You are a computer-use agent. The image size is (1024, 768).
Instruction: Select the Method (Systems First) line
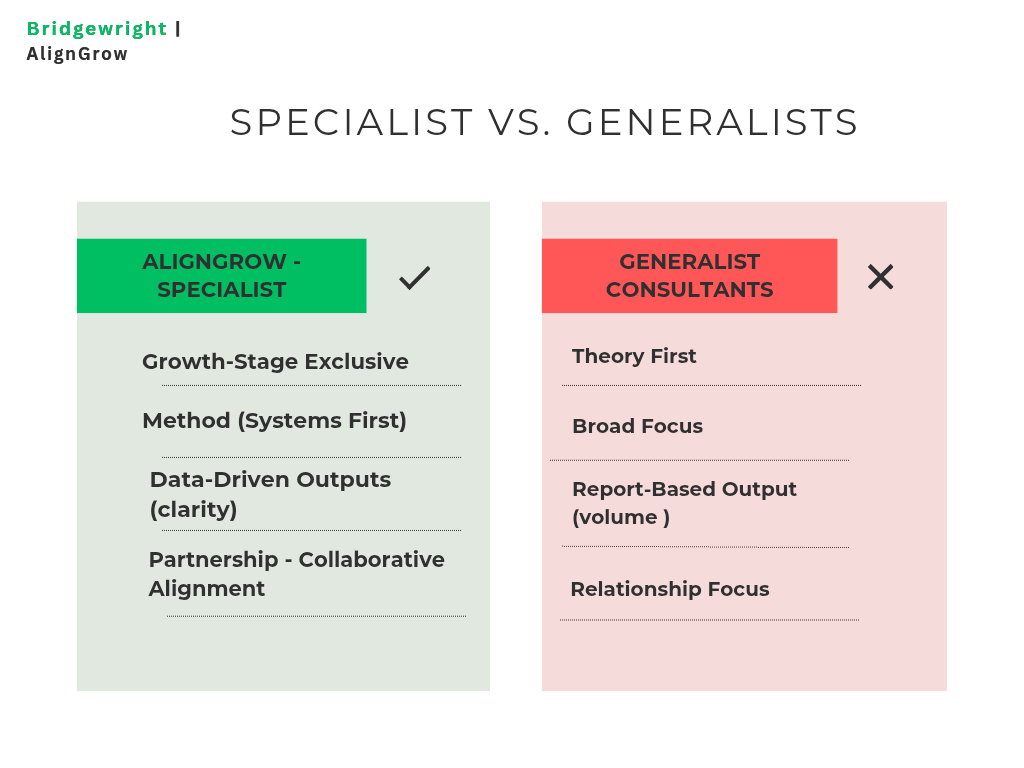point(274,421)
